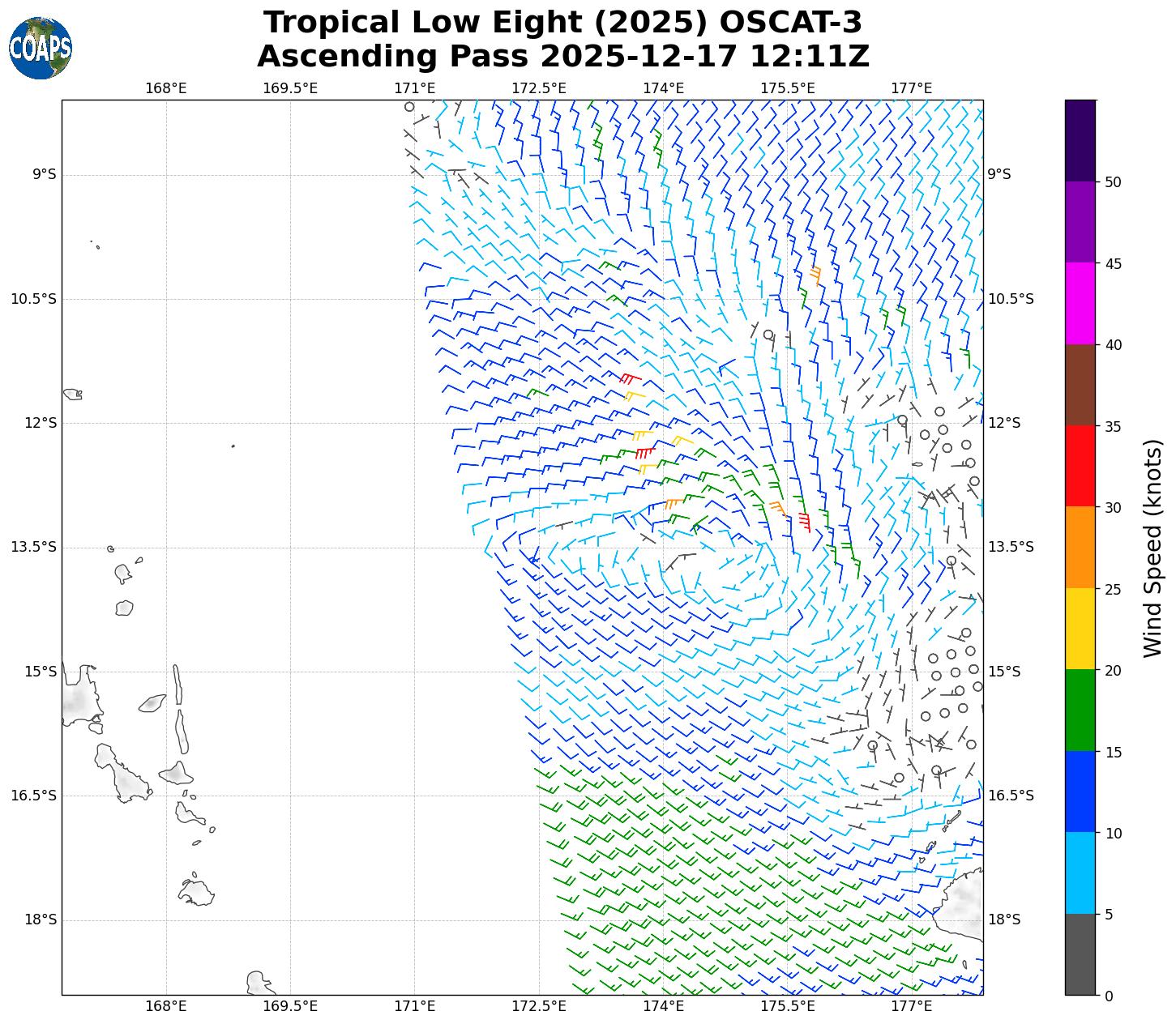This screenshot has width=1176, height=1024.
Task: Click the bottom axis 169.5°E longitude label
Action: click(290, 1007)
